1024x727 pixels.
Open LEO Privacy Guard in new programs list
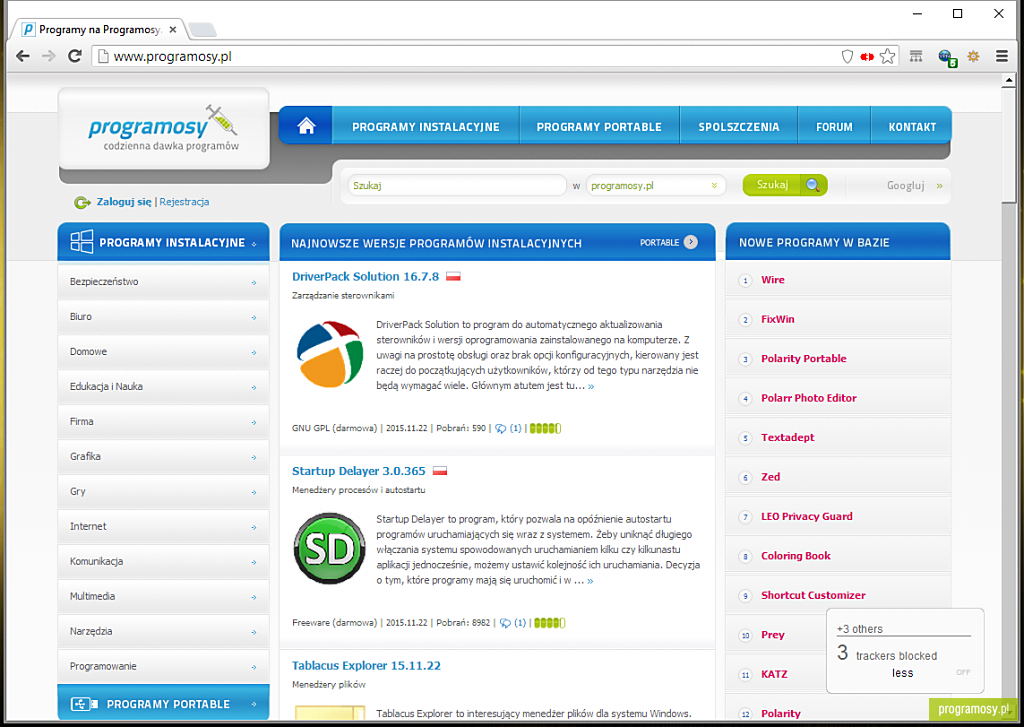(x=807, y=517)
